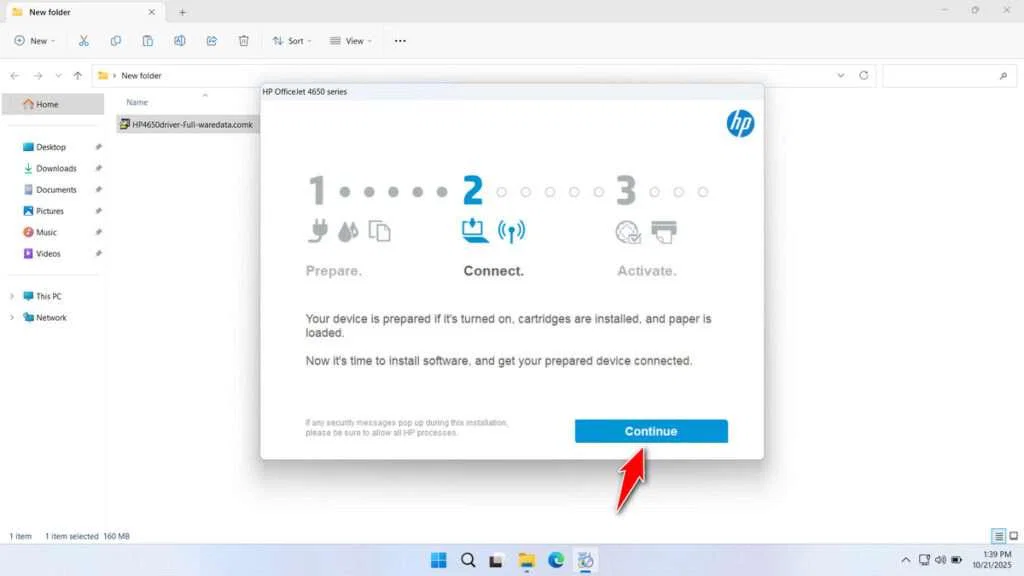
Task: Click the Copy icon in Explorer toolbar
Action: [116, 41]
